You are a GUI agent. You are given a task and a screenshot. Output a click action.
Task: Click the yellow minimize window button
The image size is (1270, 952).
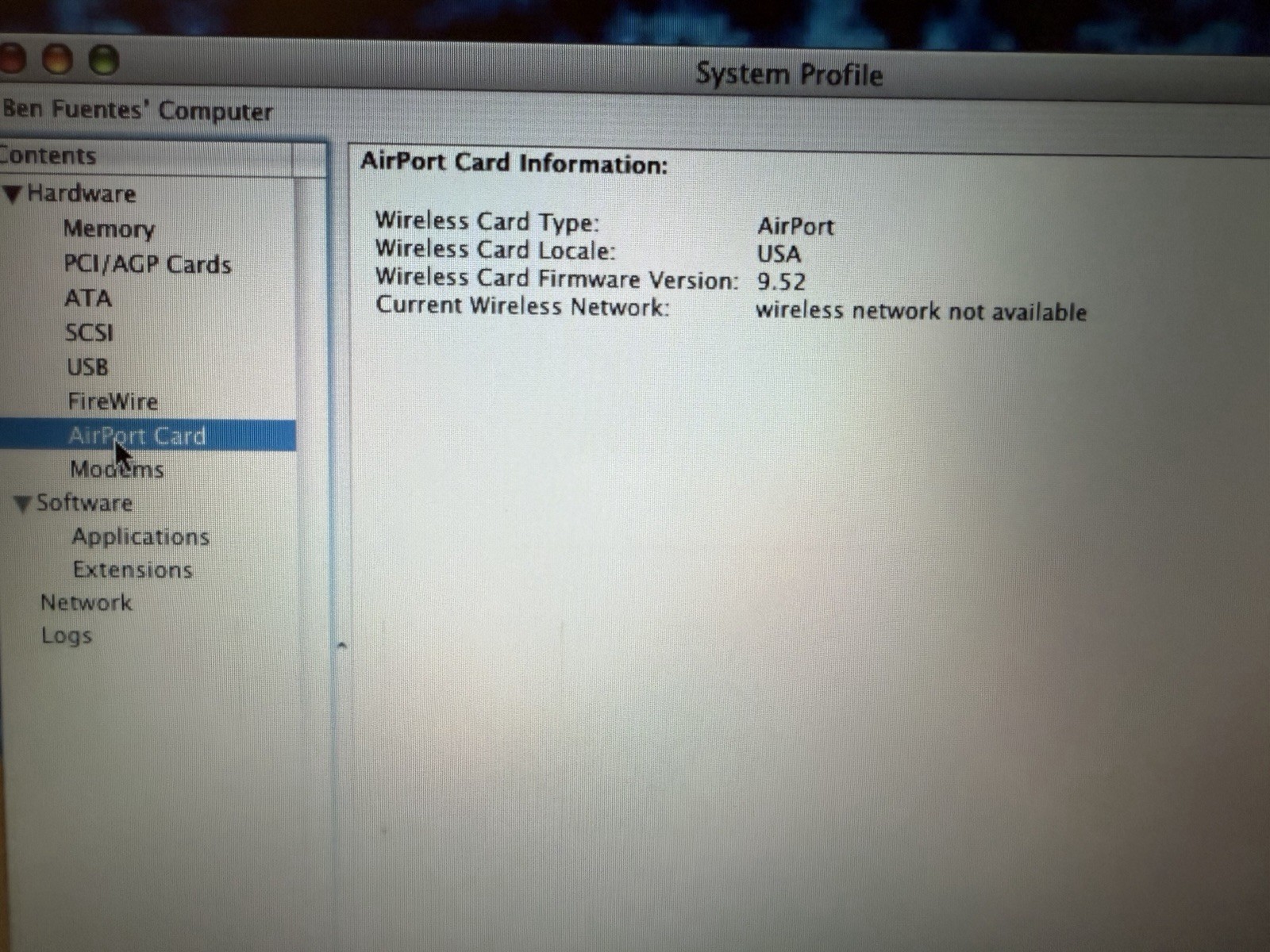click(x=57, y=59)
